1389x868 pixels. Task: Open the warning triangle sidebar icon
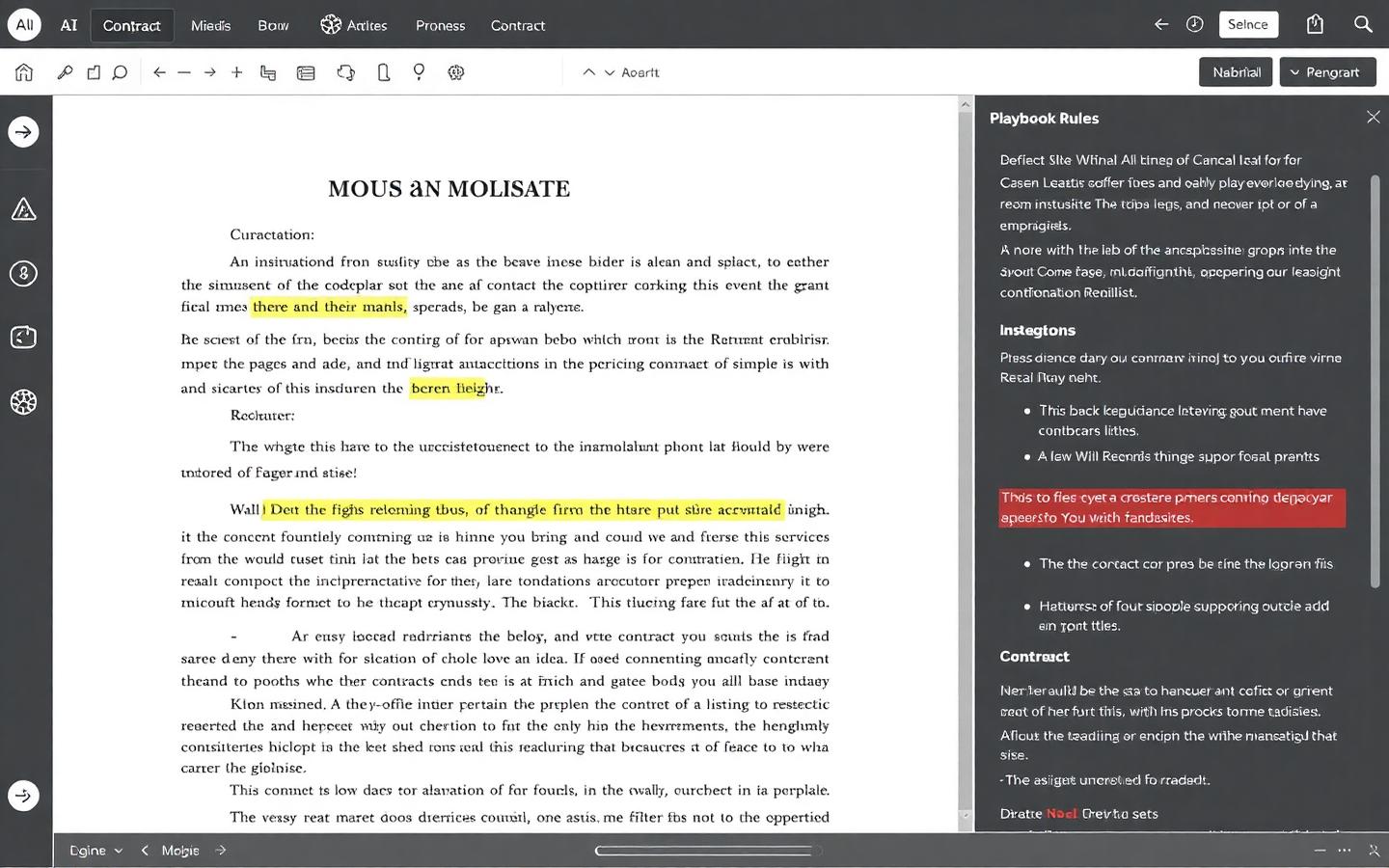(x=24, y=208)
